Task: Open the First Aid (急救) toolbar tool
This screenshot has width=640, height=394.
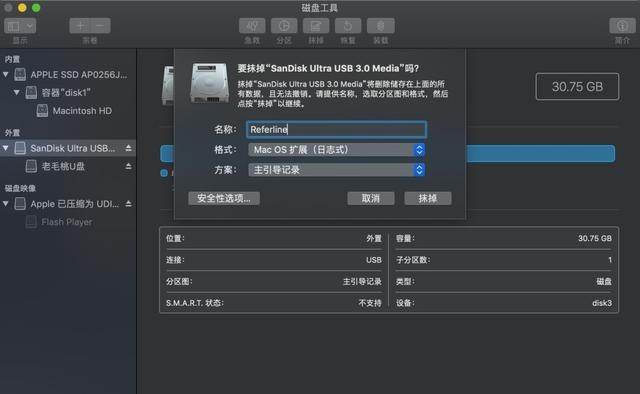Action: point(252,26)
